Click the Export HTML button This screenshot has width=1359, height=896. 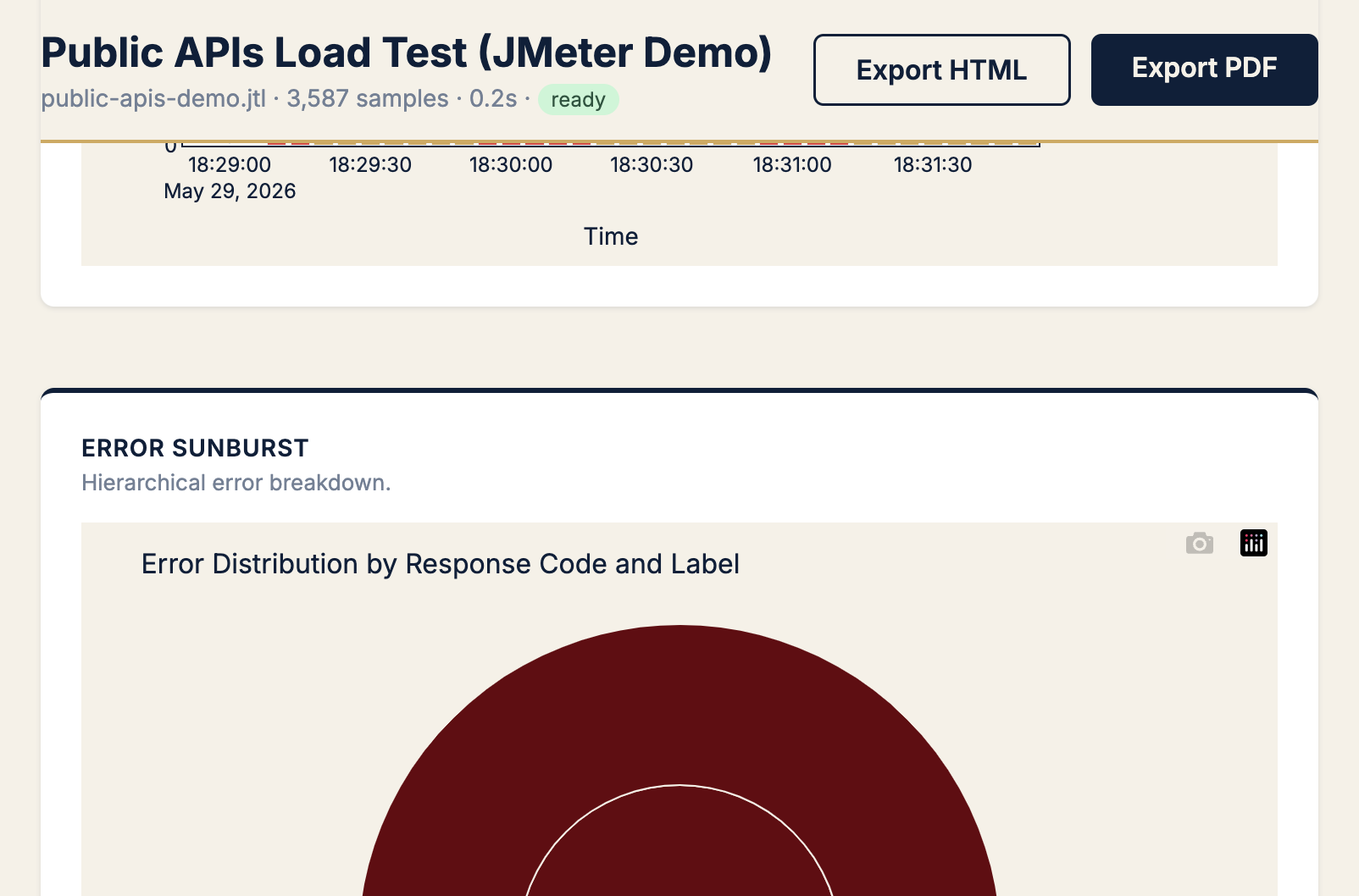click(941, 69)
